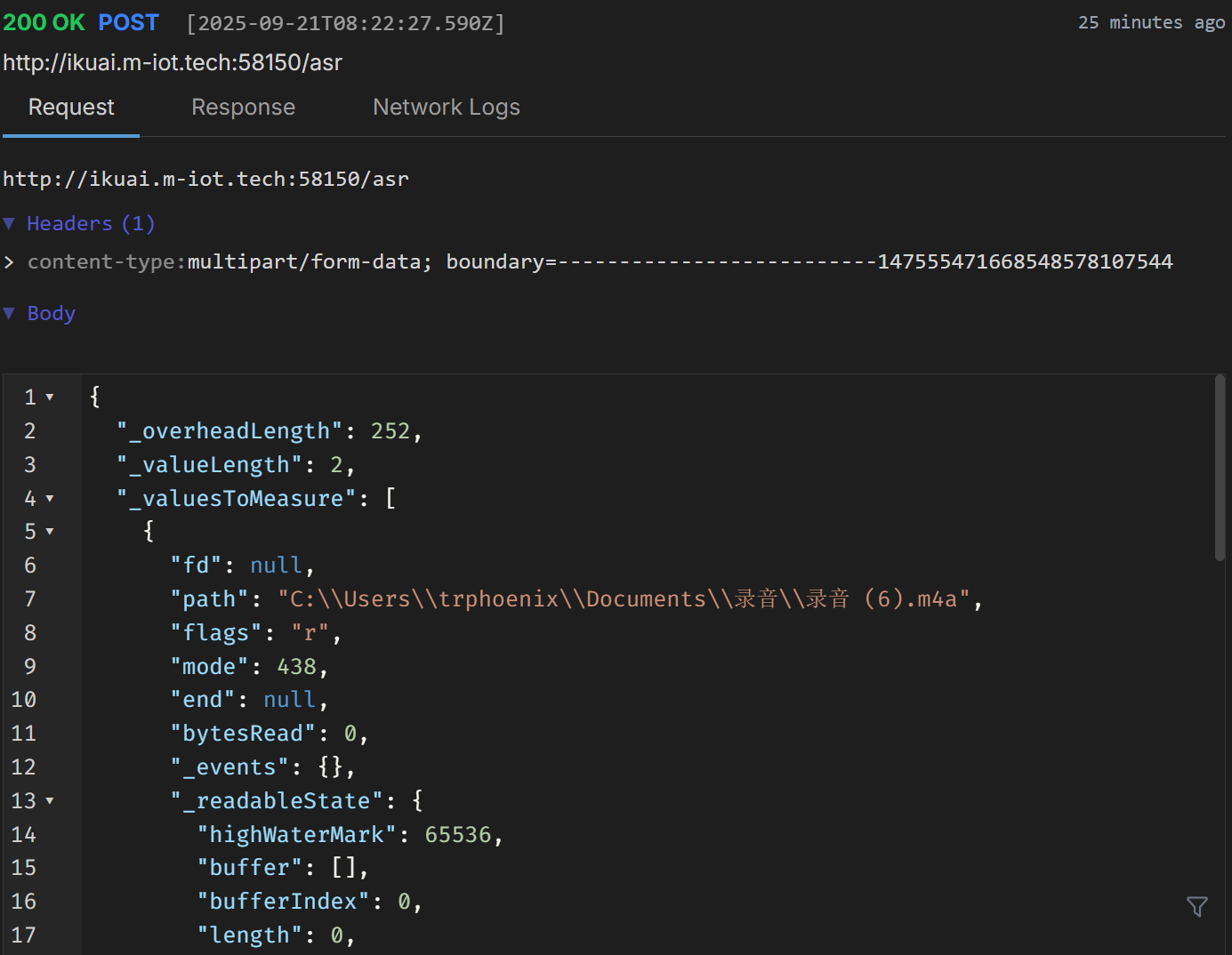This screenshot has height=955, width=1232.
Task: Click the 200 OK status label
Action: (x=44, y=23)
